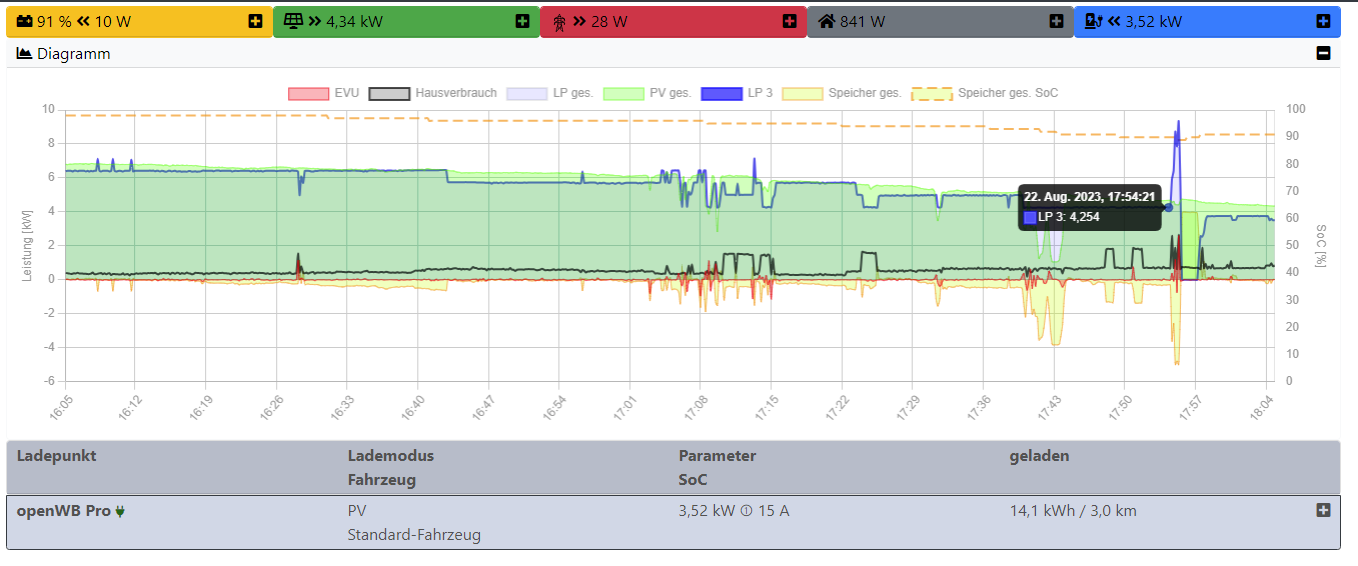Click the chart icon beside Diagramm

25,54
